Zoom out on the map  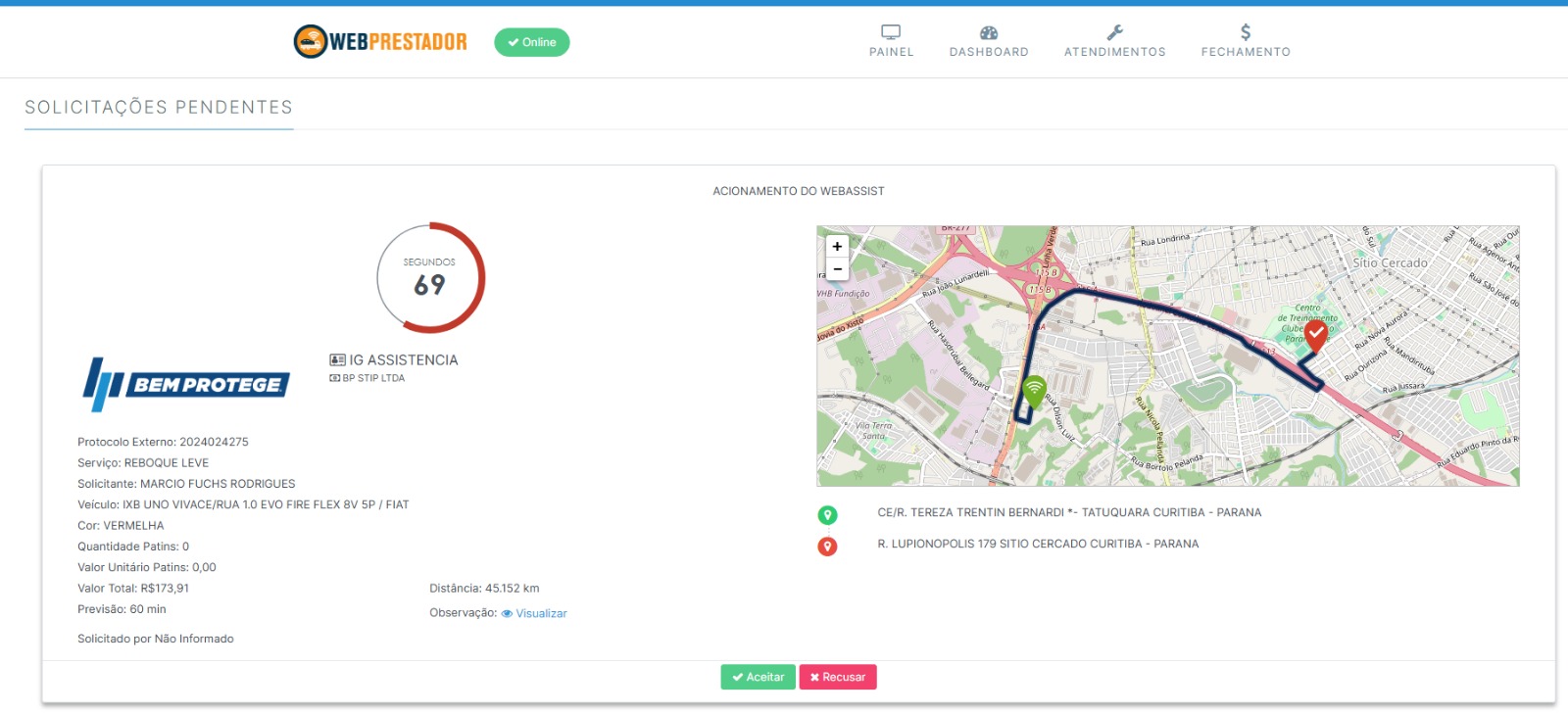(837, 268)
